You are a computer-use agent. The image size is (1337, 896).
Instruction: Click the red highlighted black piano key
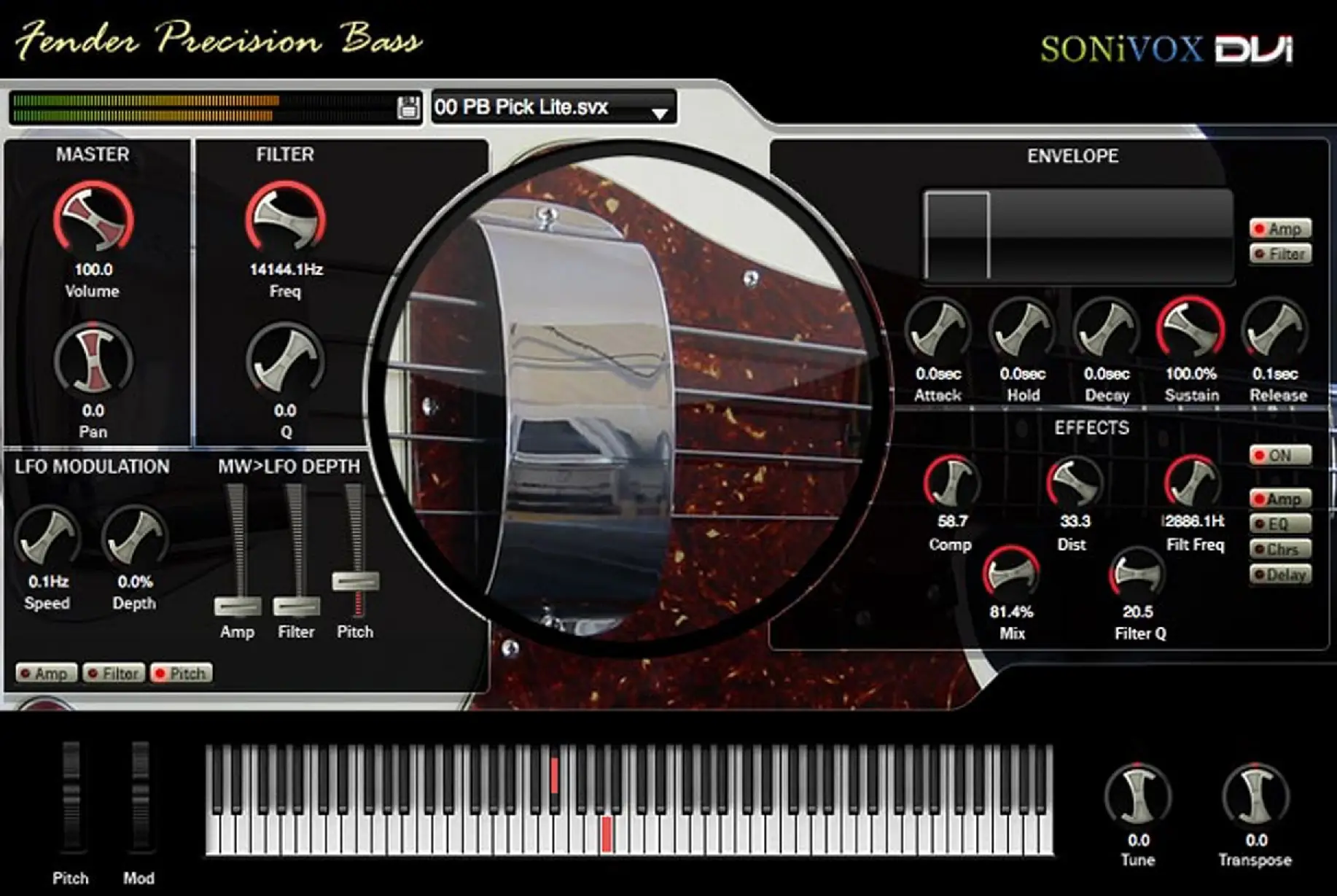click(555, 775)
